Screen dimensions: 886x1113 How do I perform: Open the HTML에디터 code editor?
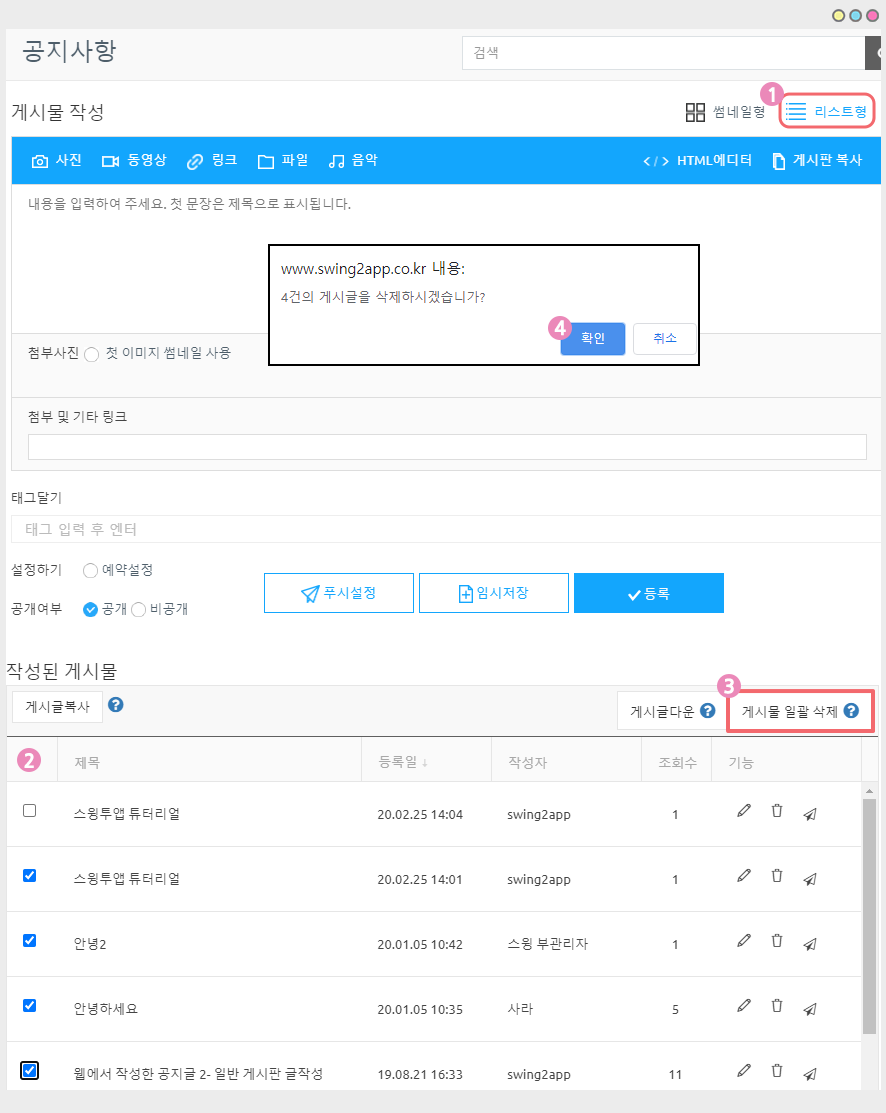(x=697, y=161)
